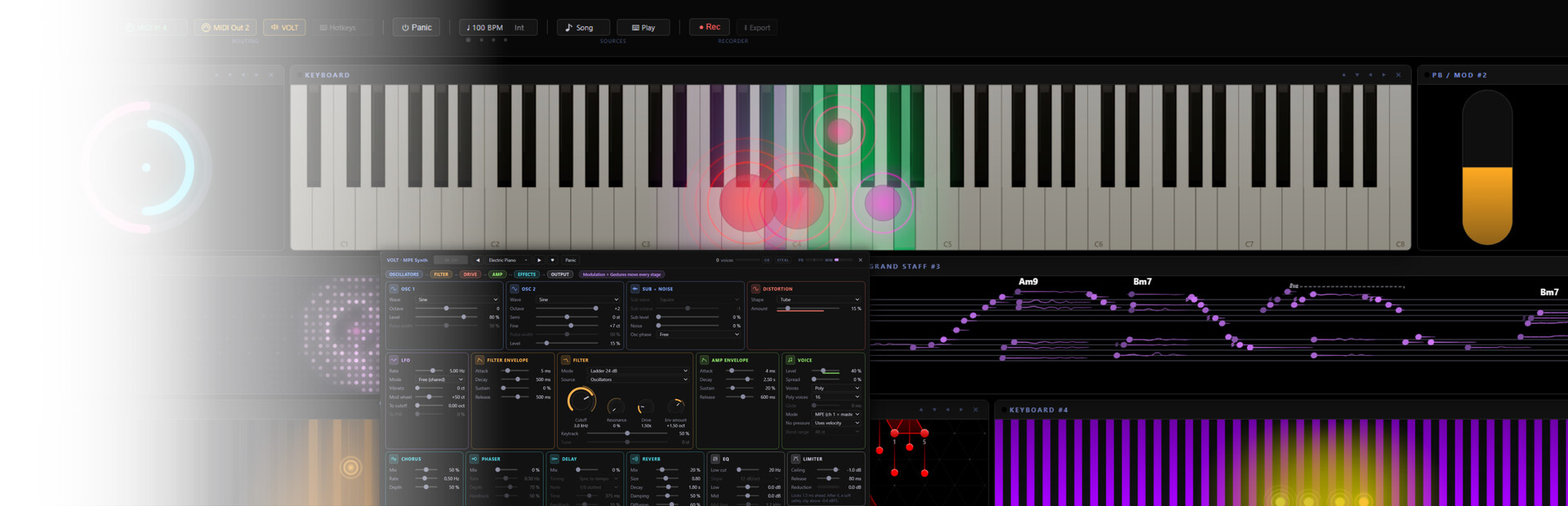Toggle Int tempo sync next to 100 BPM
1568x506 pixels.
[x=519, y=28]
